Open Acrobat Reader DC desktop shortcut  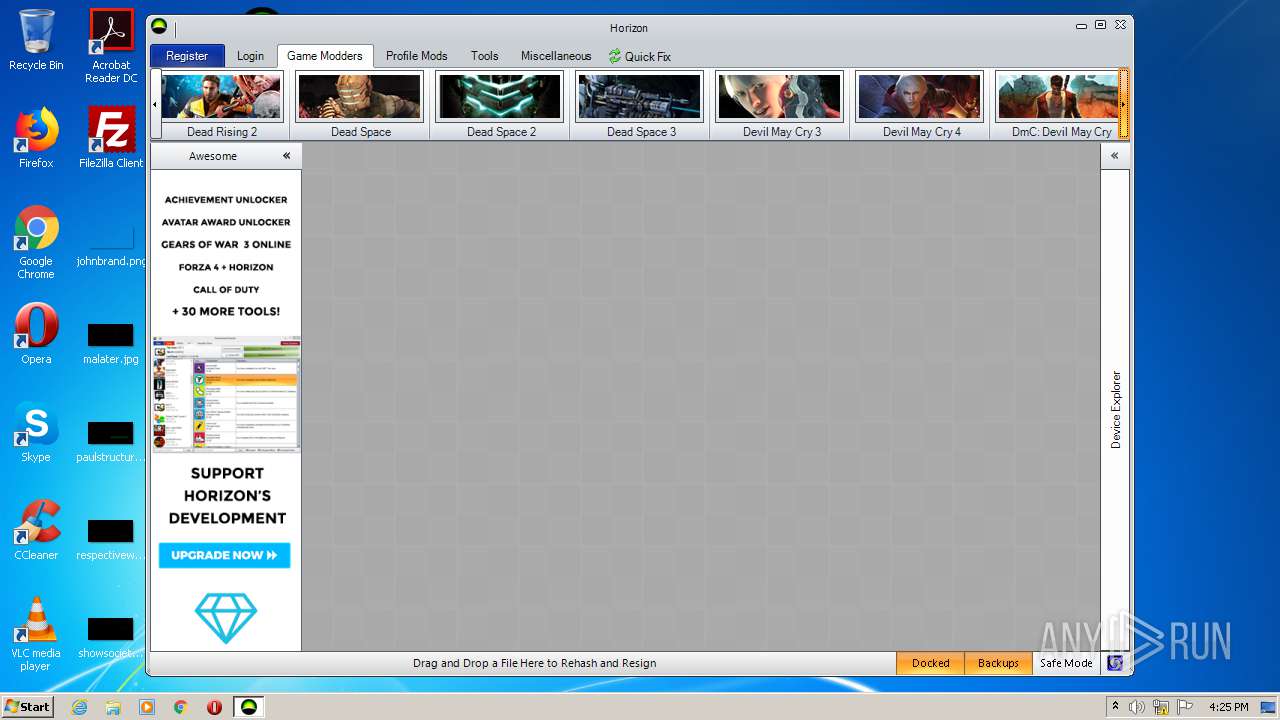(x=111, y=46)
